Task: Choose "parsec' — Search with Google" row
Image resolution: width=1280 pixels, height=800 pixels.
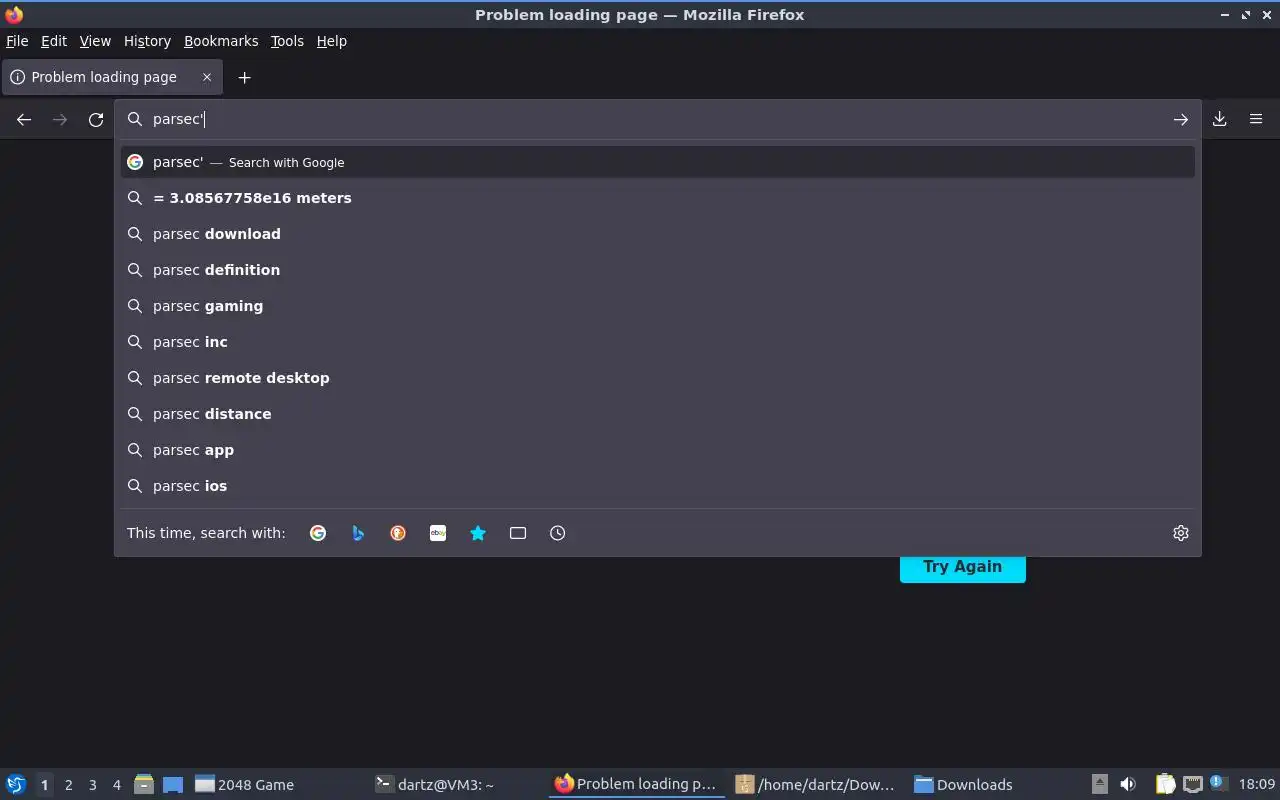Action: (658, 162)
